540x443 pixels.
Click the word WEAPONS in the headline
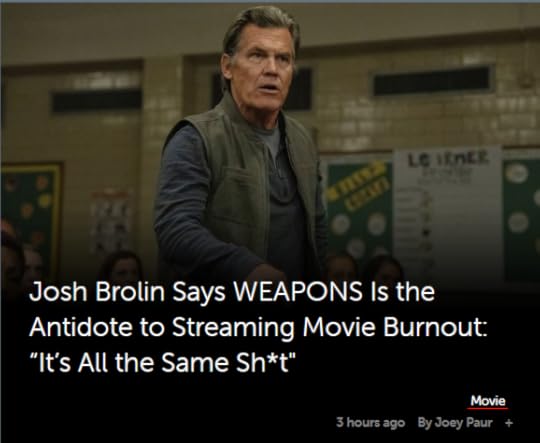(298, 291)
